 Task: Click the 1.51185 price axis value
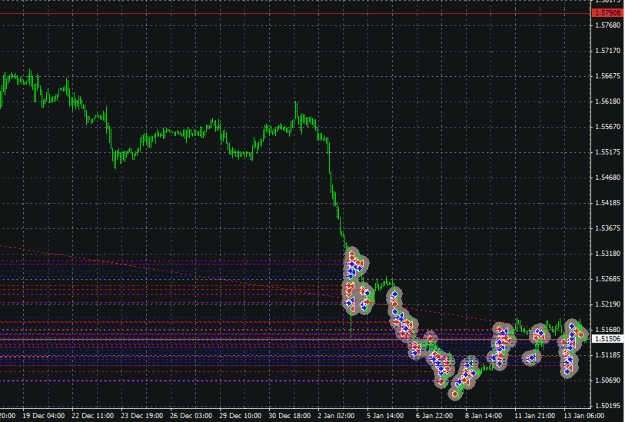click(x=608, y=355)
